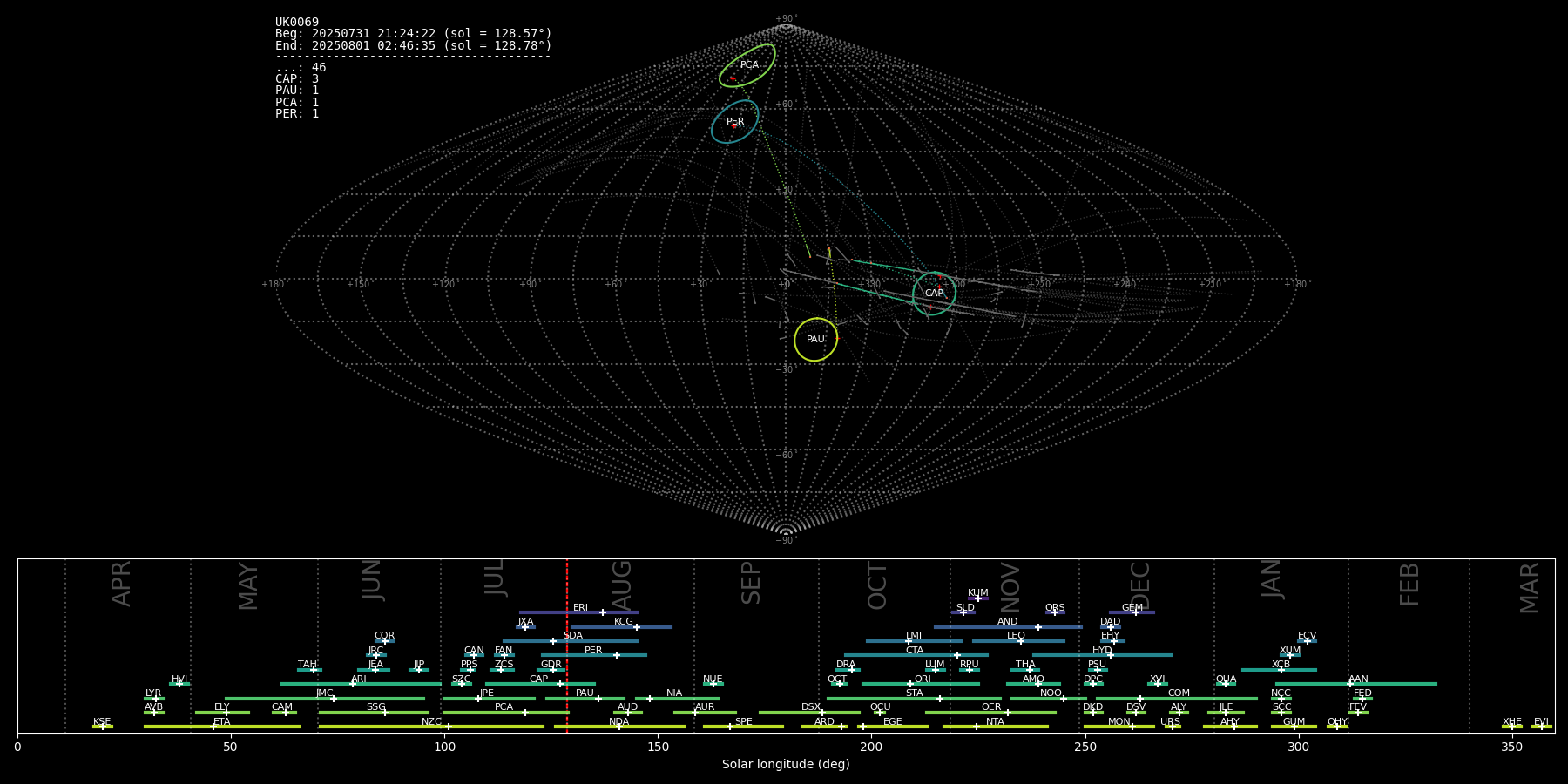
Task: Click the KUM shower label in the timeline
Action: pos(978,593)
